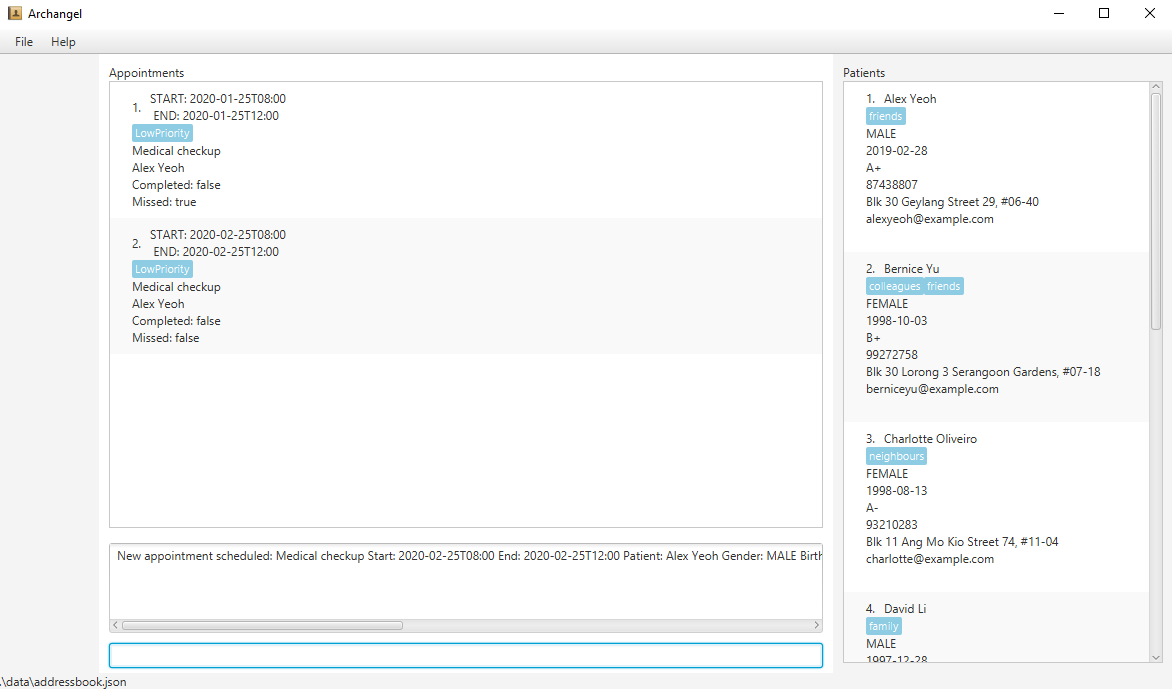
Task: Click blood type A+ under Alex Yeoh
Action: pyautogui.click(x=873, y=167)
